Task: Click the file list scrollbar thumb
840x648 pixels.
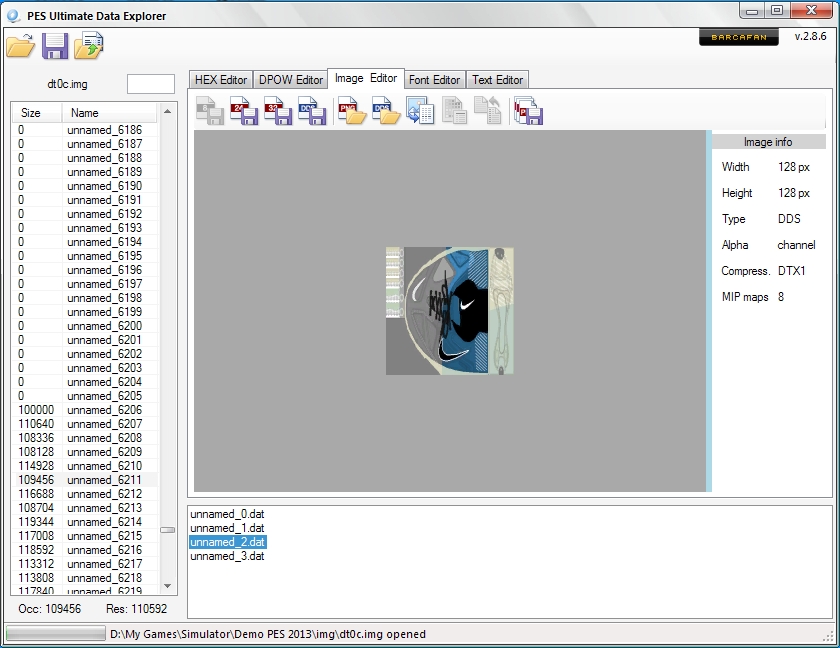Action: [167, 530]
